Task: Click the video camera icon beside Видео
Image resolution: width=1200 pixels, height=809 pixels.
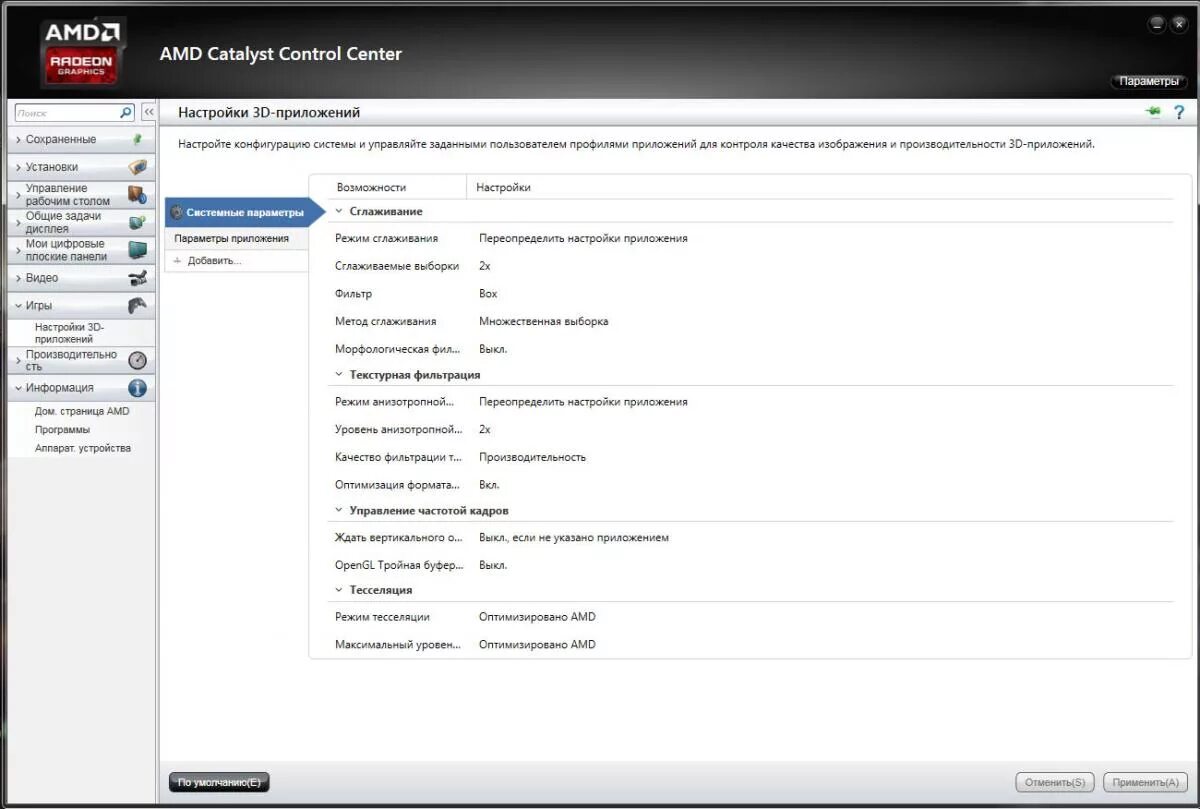Action: tap(137, 278)
